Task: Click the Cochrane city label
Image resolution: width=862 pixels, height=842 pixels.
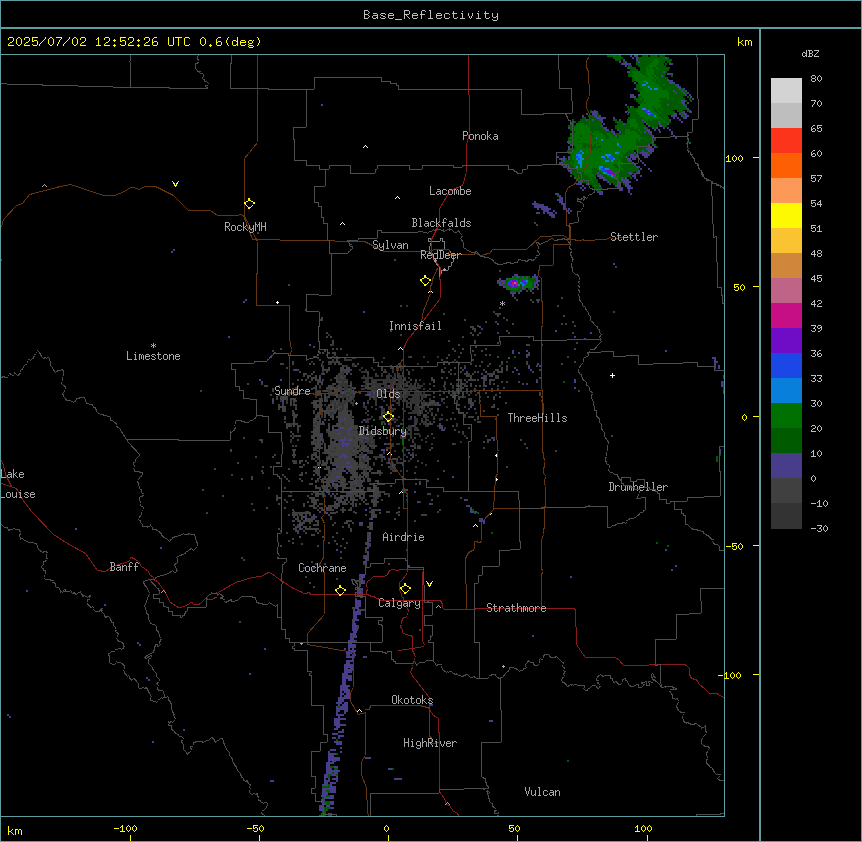Action: pyautogui.click(x=322, y=568)
